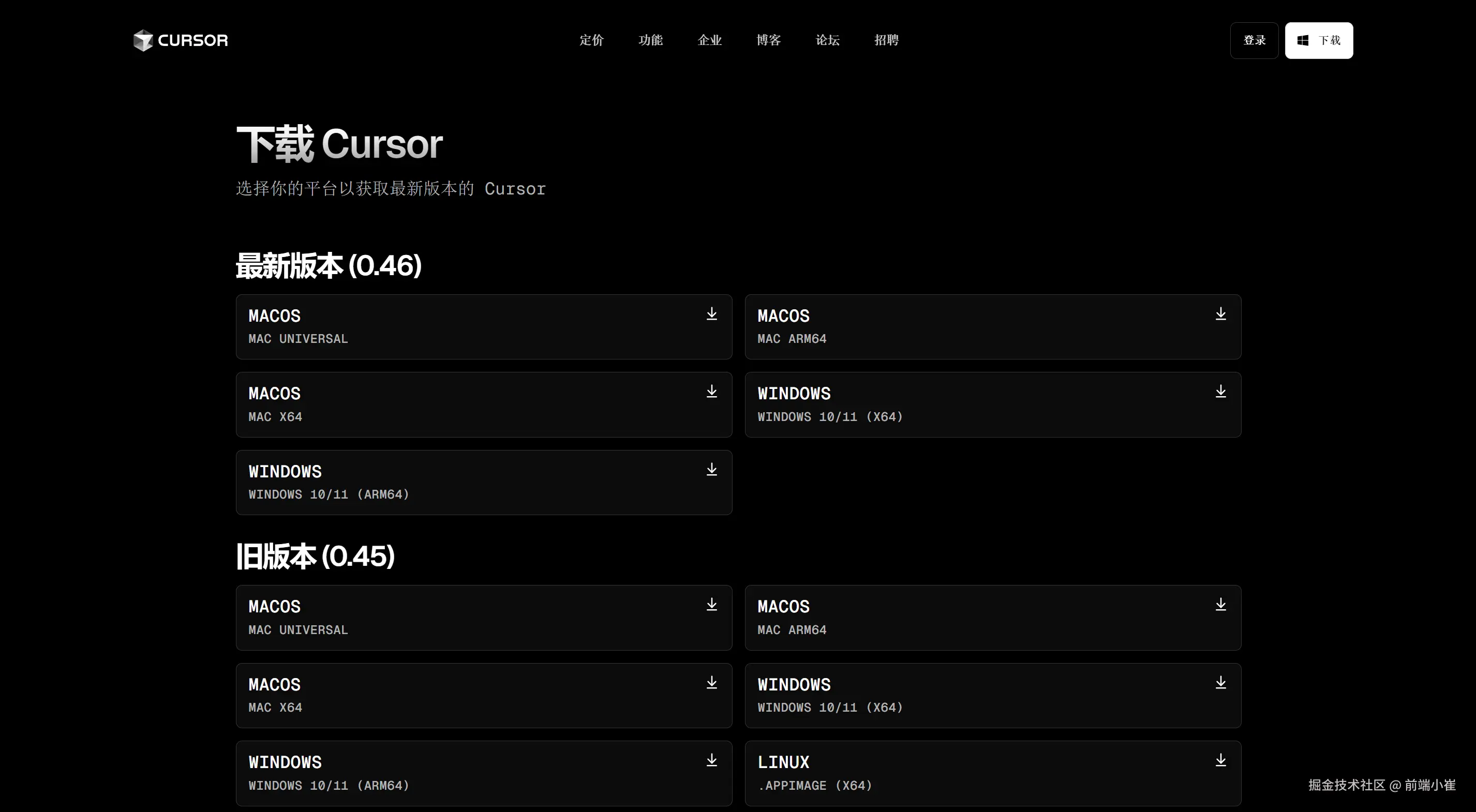The height and width of the screenshot is (812, 1476).
Task: Download old 0.45 macOS Mac X64 build
Action: 484,696
